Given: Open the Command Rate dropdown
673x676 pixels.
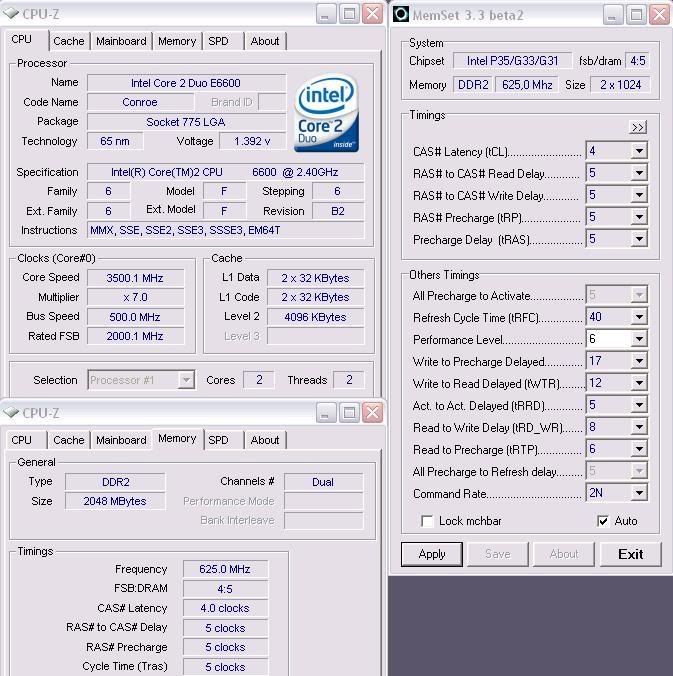Looking at the screenshot, I should 639,493.
